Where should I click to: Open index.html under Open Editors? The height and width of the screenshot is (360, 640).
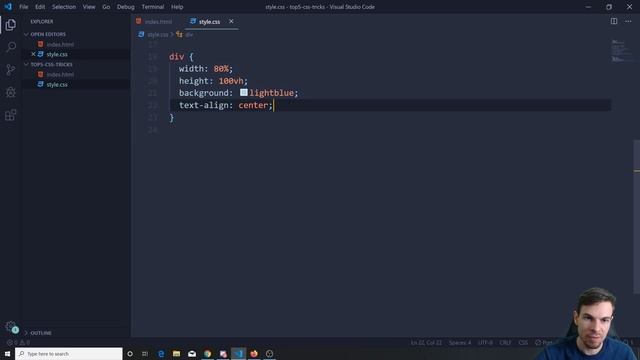60,44
